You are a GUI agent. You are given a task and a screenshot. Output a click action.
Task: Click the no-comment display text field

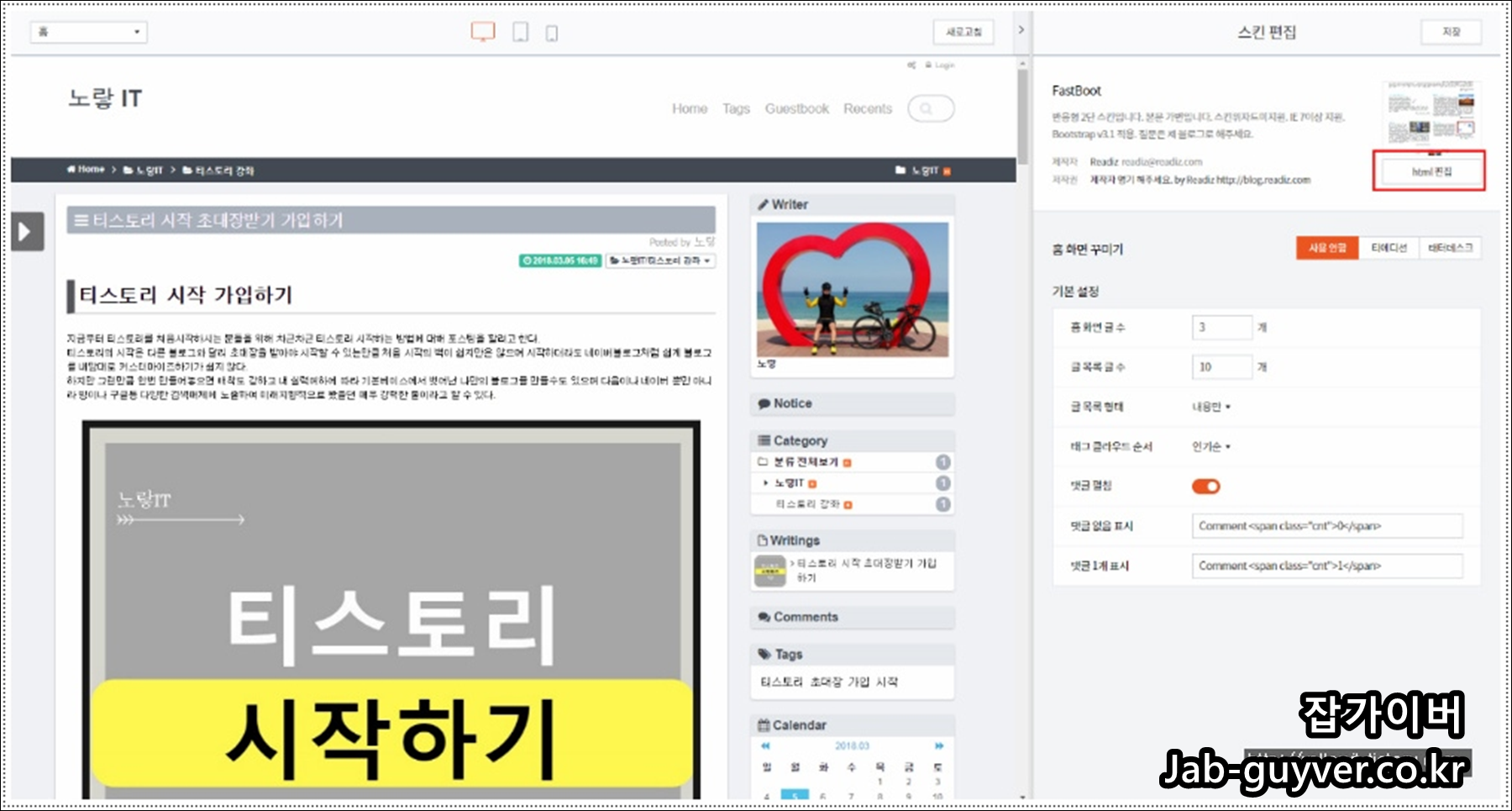1327,526
